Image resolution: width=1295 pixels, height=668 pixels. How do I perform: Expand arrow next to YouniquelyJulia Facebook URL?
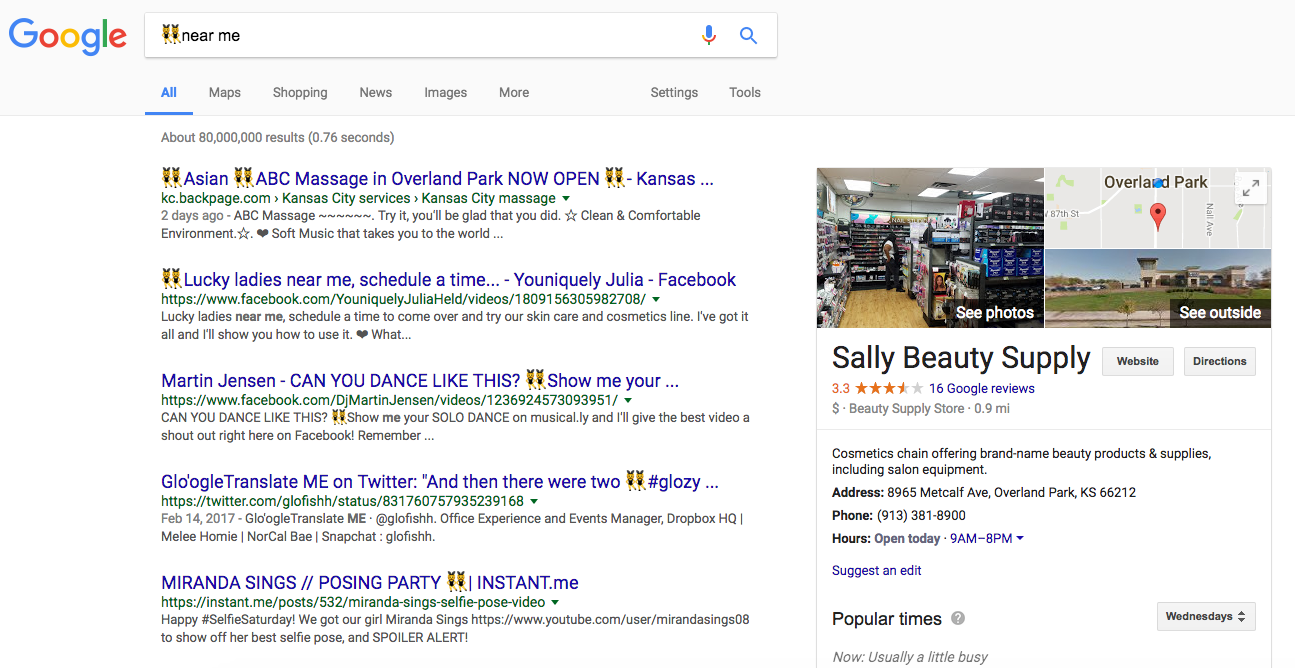tap(657, 300)
